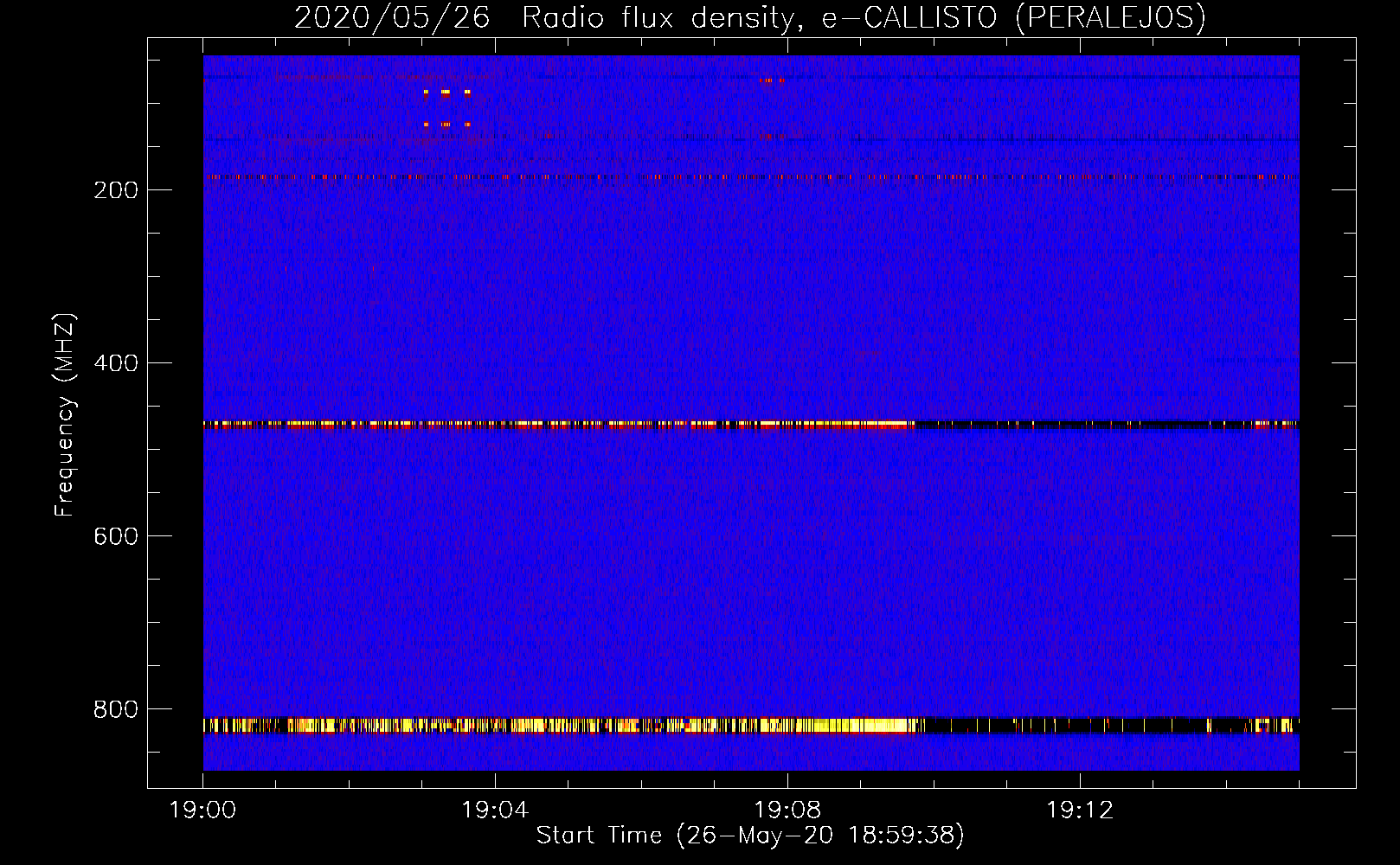Click the plot title '2020/05/26 Radio flux density'
Viewport: 1400px width, 865px height.
pyautogui.click(x=749, y=17)
